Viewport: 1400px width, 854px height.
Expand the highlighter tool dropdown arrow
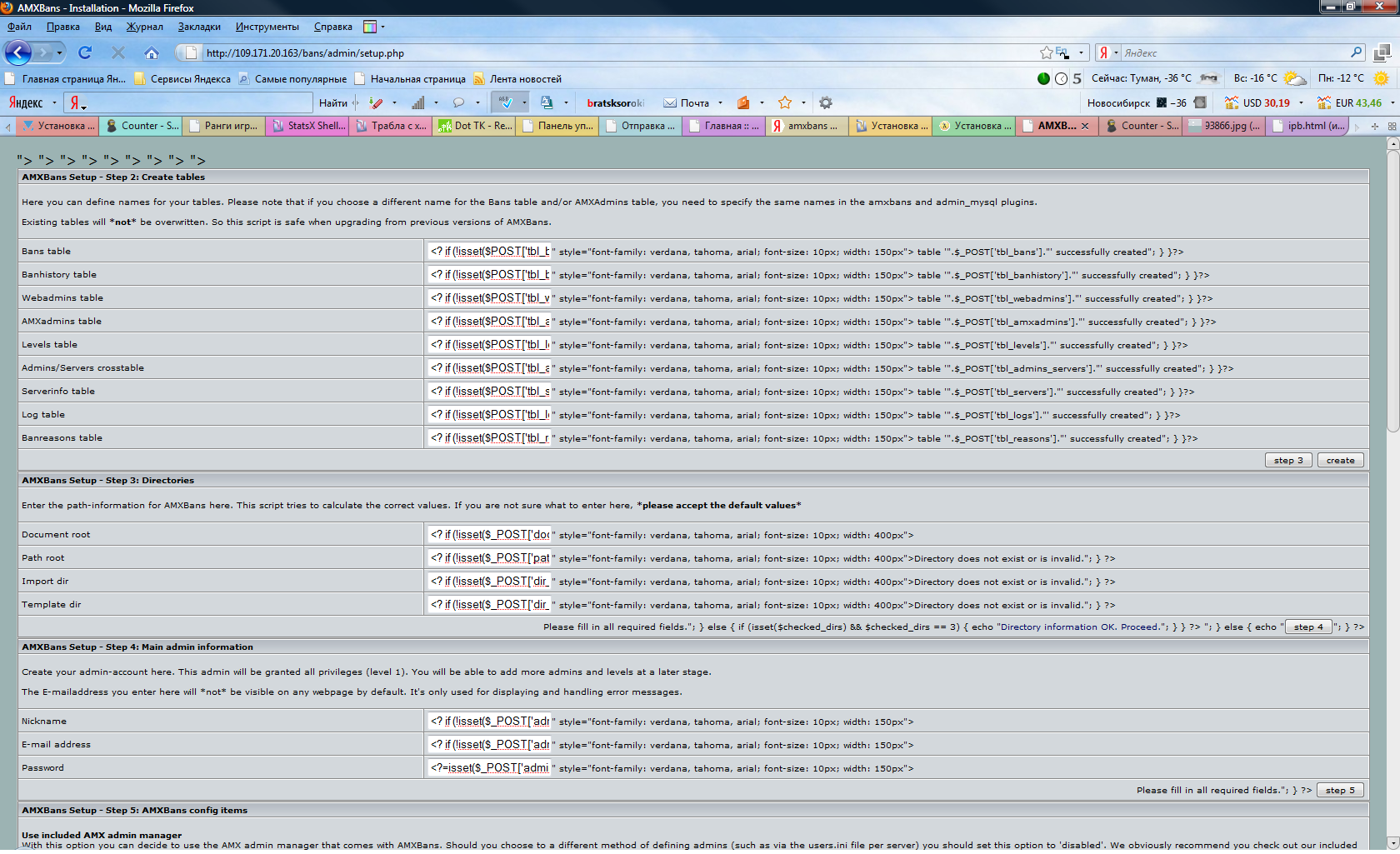394,102
